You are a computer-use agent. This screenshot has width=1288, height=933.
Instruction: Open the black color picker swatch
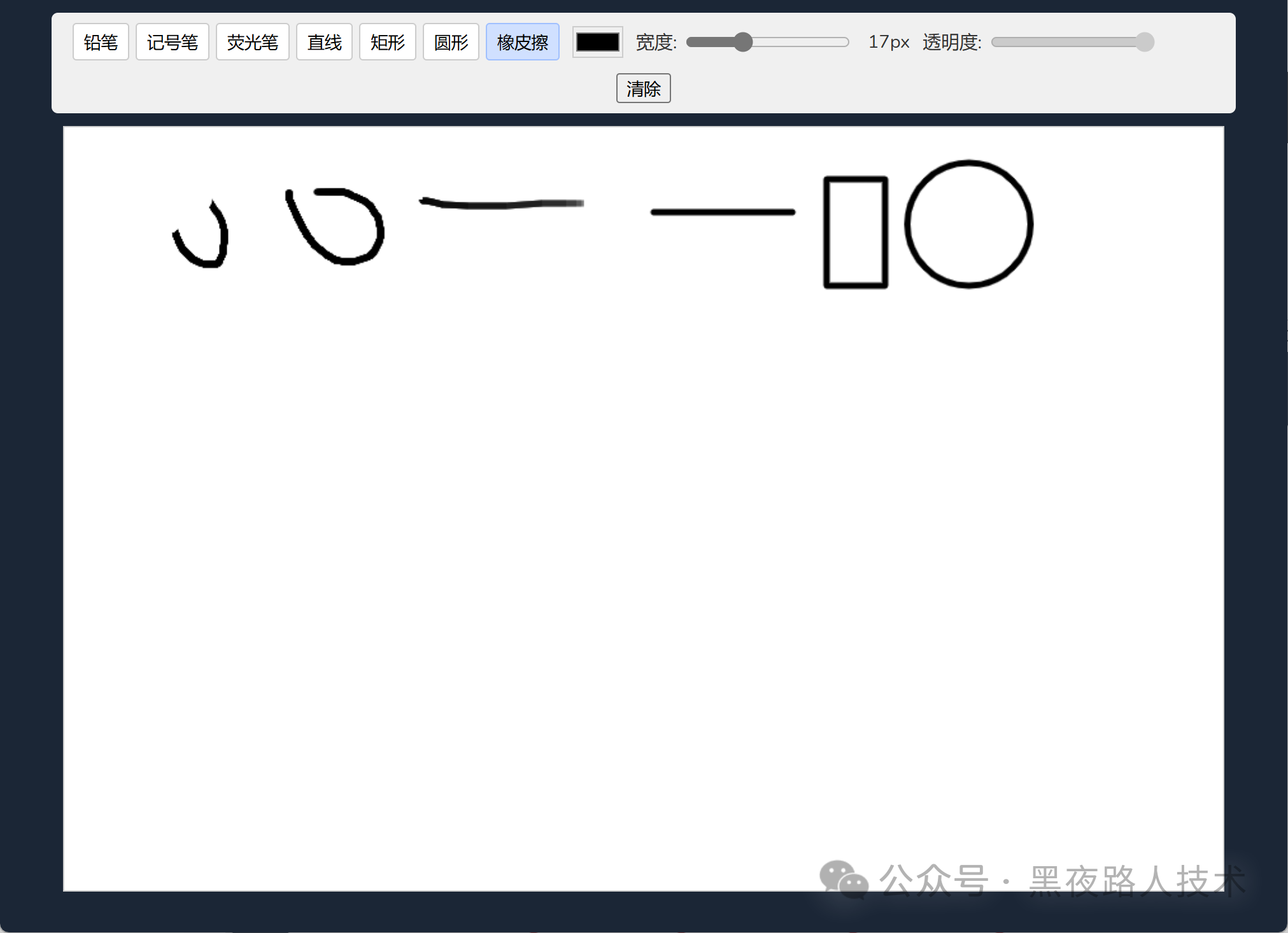pos(597,42)
